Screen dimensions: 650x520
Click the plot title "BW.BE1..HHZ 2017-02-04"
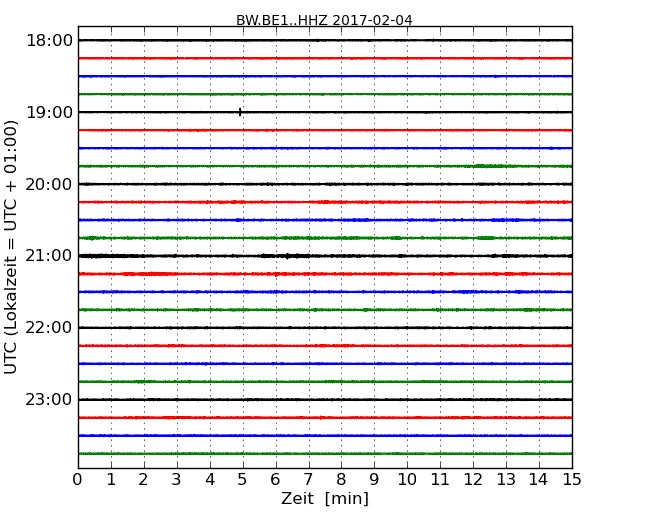324,20
